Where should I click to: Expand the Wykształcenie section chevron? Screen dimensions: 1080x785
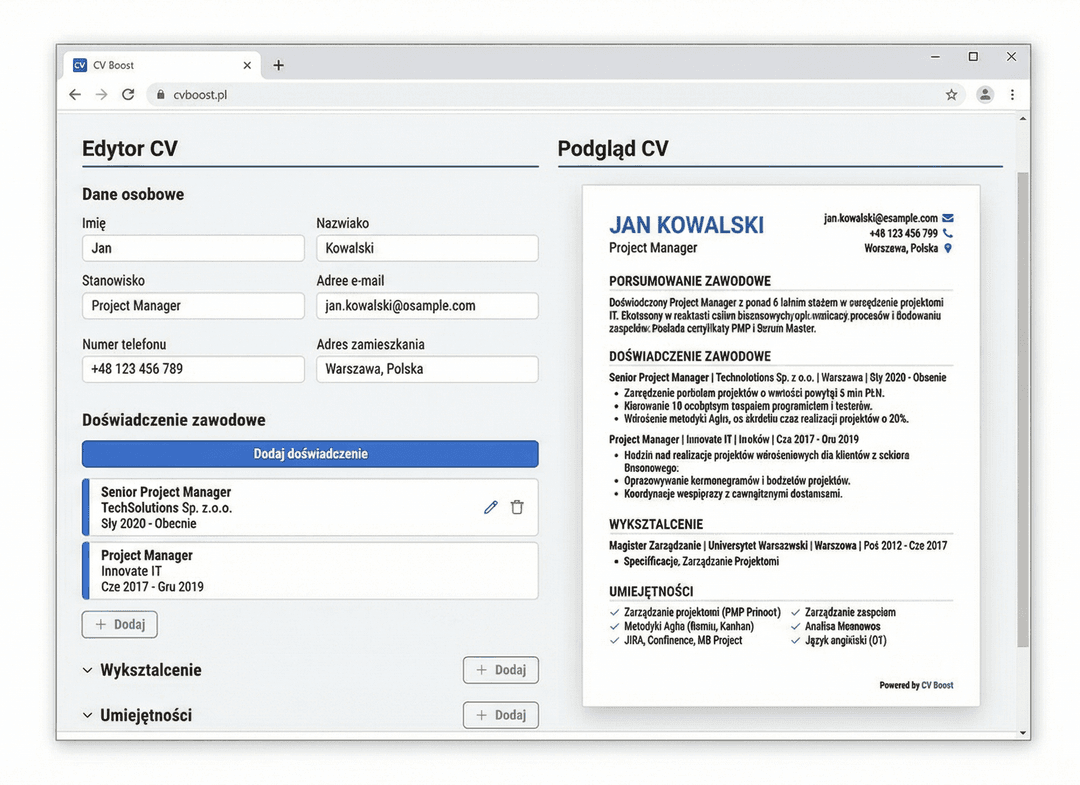[88, 670]
